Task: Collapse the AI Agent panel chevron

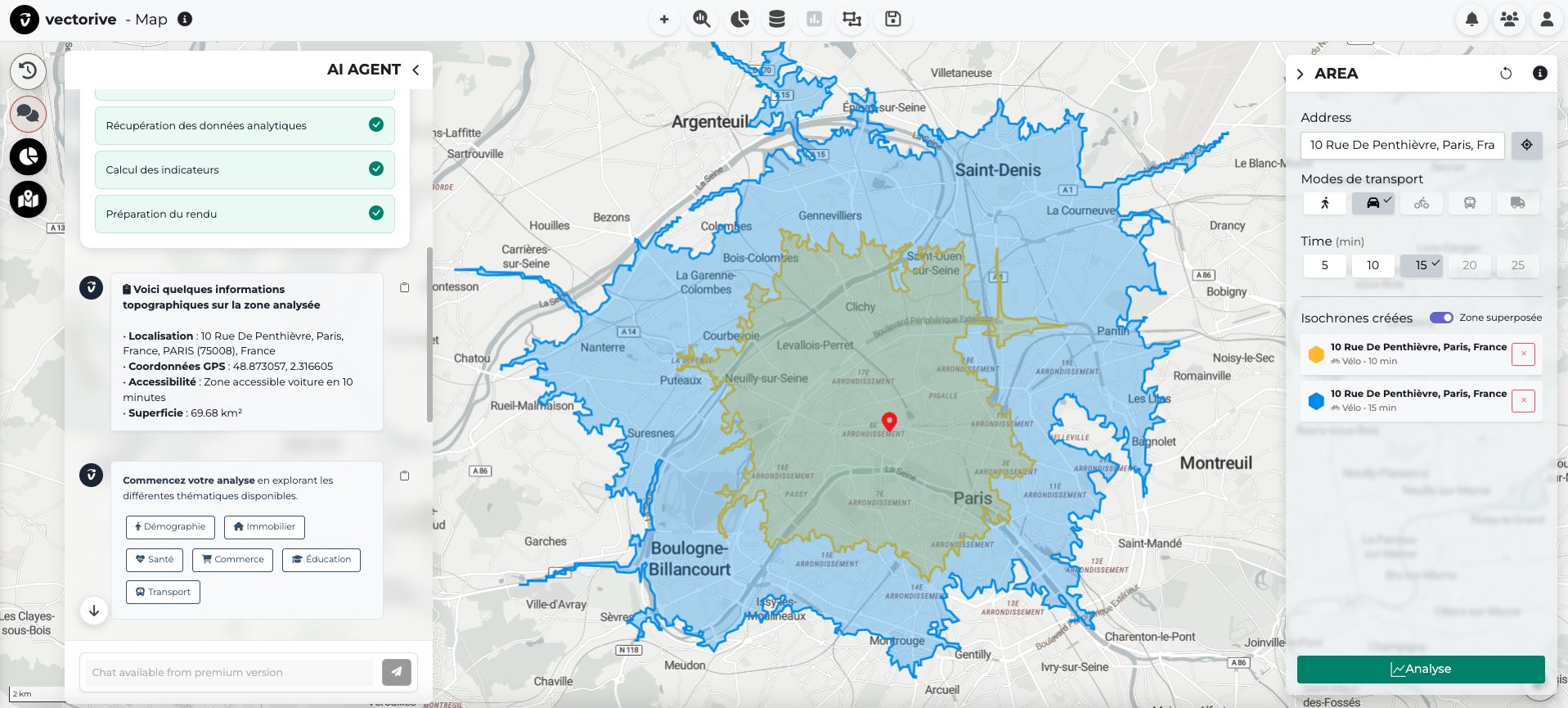Action: [x=416, y=70]
